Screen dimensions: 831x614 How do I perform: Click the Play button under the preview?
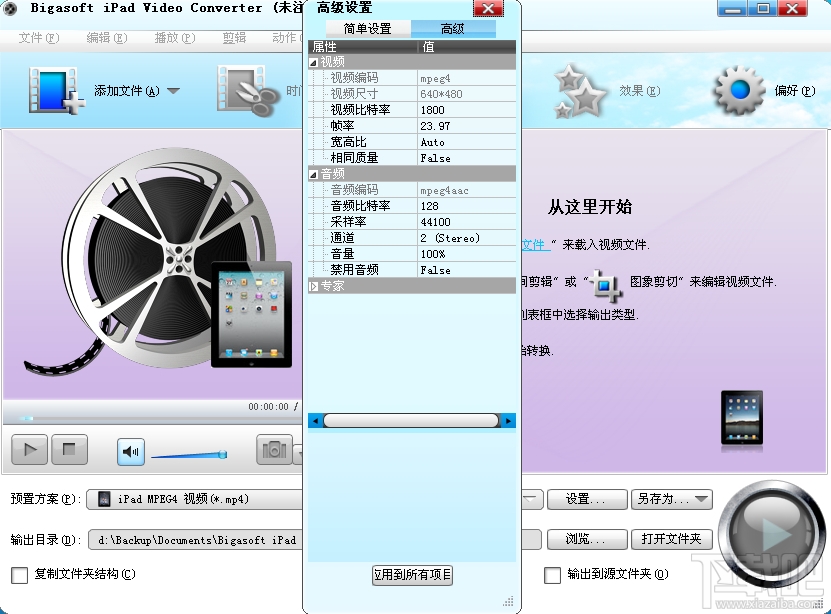click(28, 451)
